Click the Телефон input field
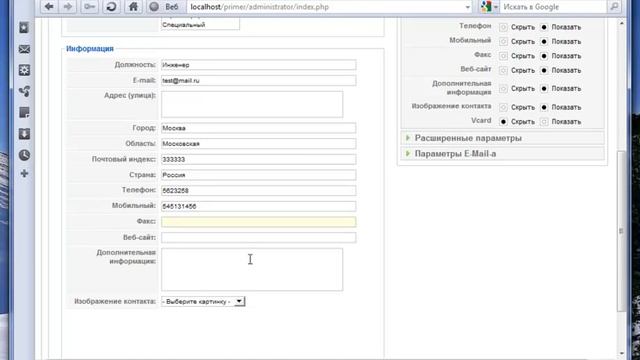Image resolution: width=640 pixels, height=360 pixels. coord(258,190)
